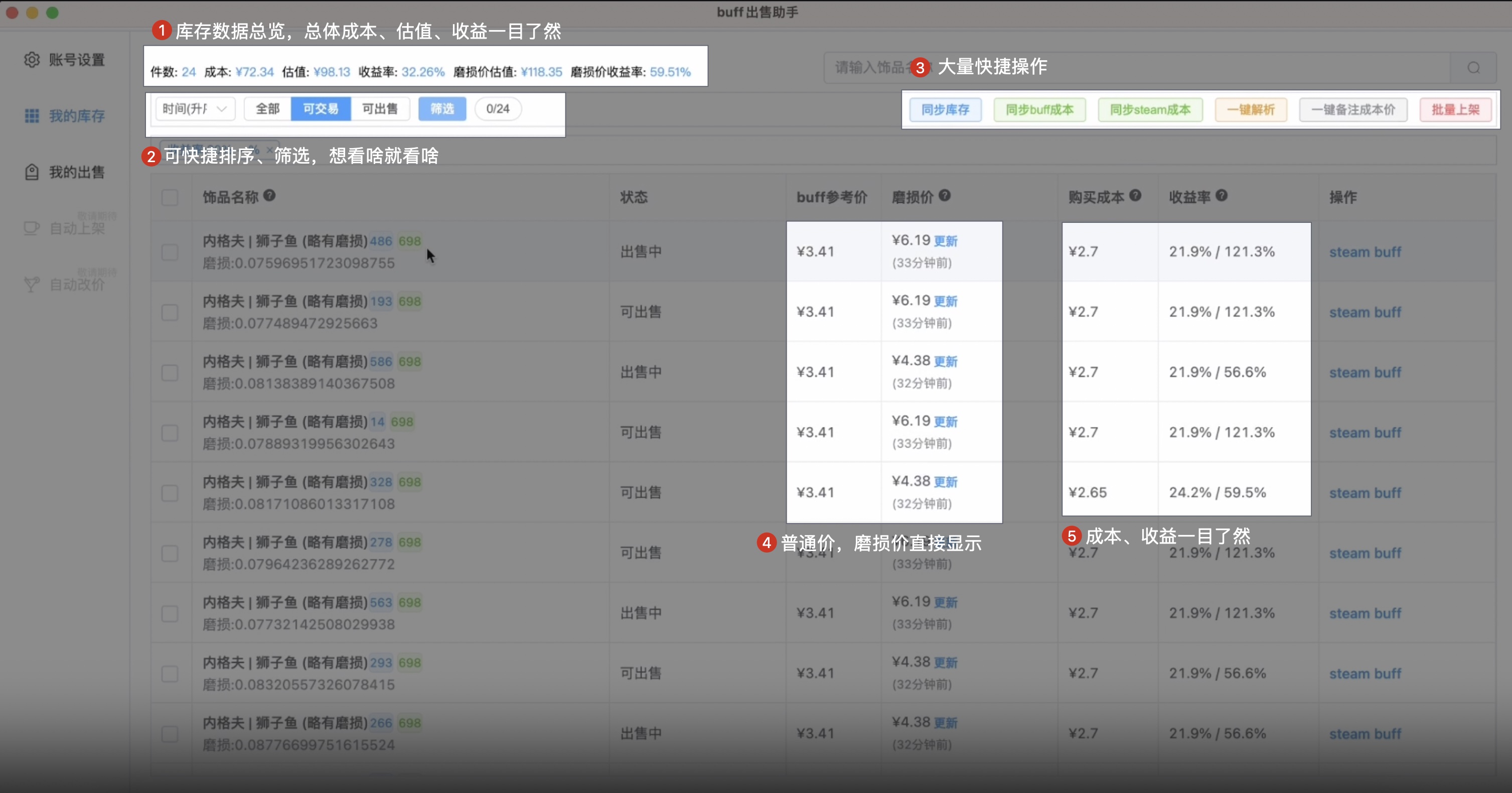Click the 一键备注成本价 button

click(x=1353, y=110)
